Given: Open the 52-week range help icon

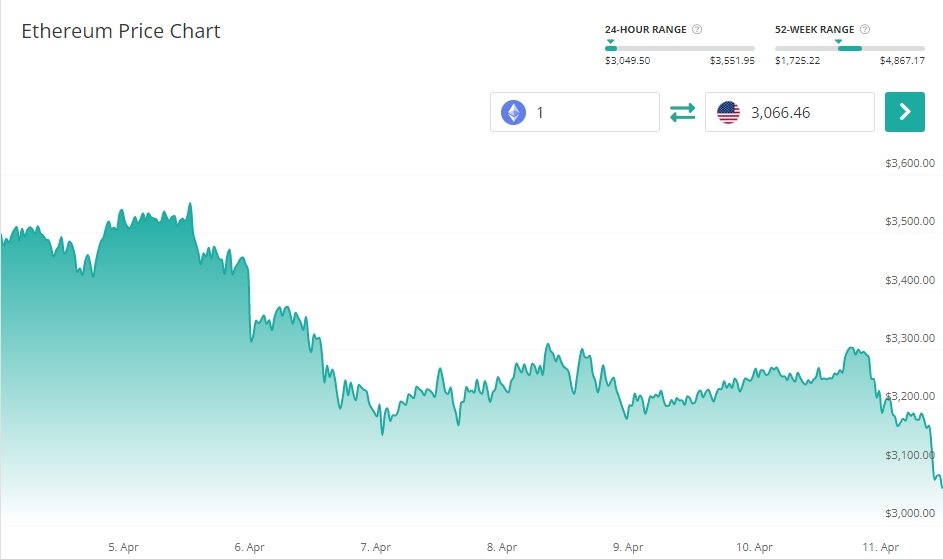Looking at the screenshot, I should [865, 29].
